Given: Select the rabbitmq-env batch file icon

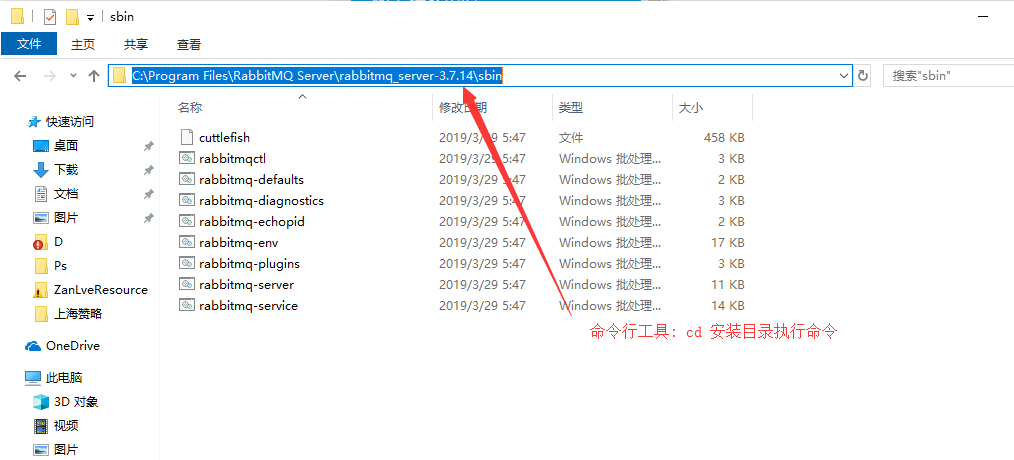Looking at the screenshot, I should tap(187, 242).
